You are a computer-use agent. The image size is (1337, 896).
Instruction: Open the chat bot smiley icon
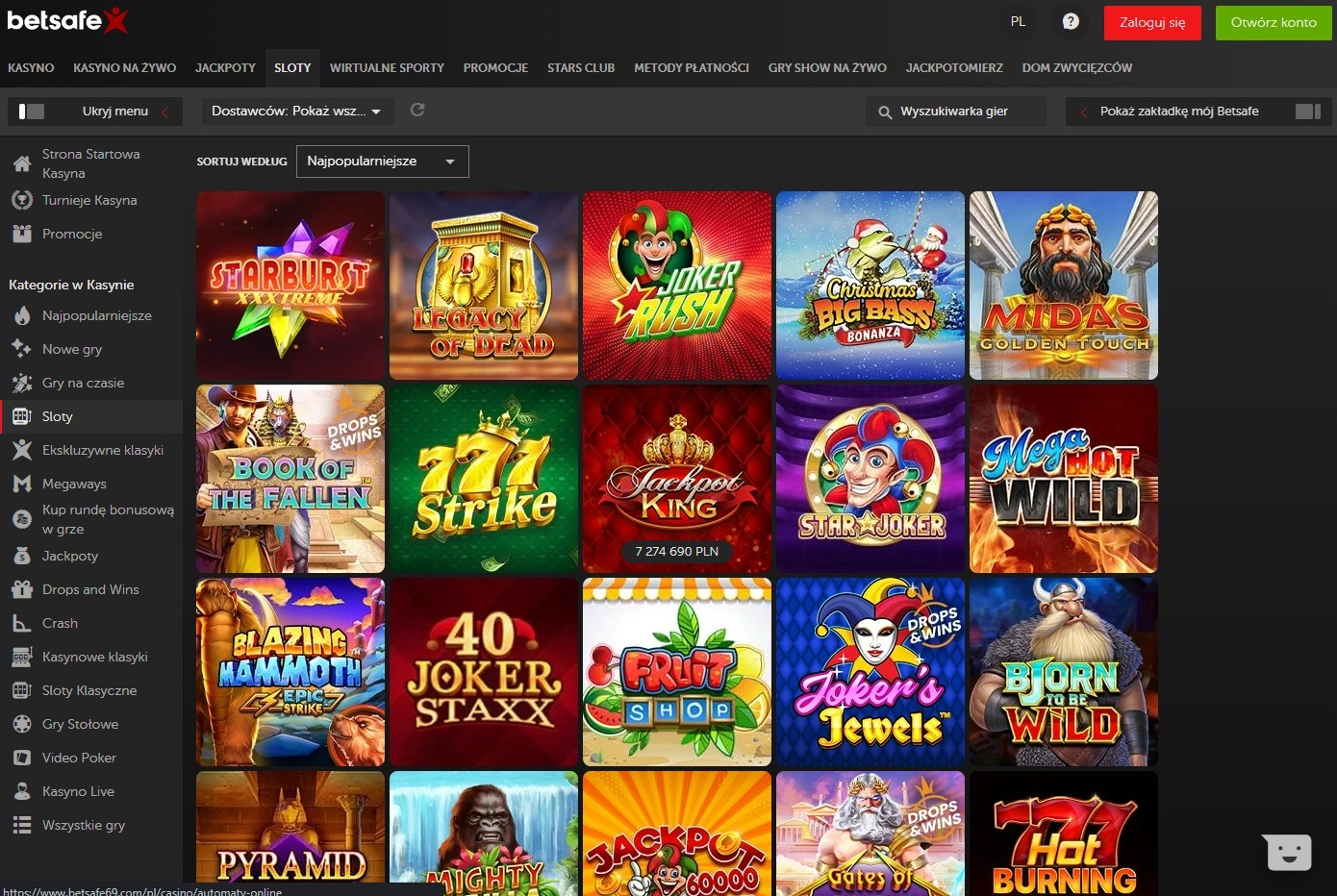tap(1287, 852)
